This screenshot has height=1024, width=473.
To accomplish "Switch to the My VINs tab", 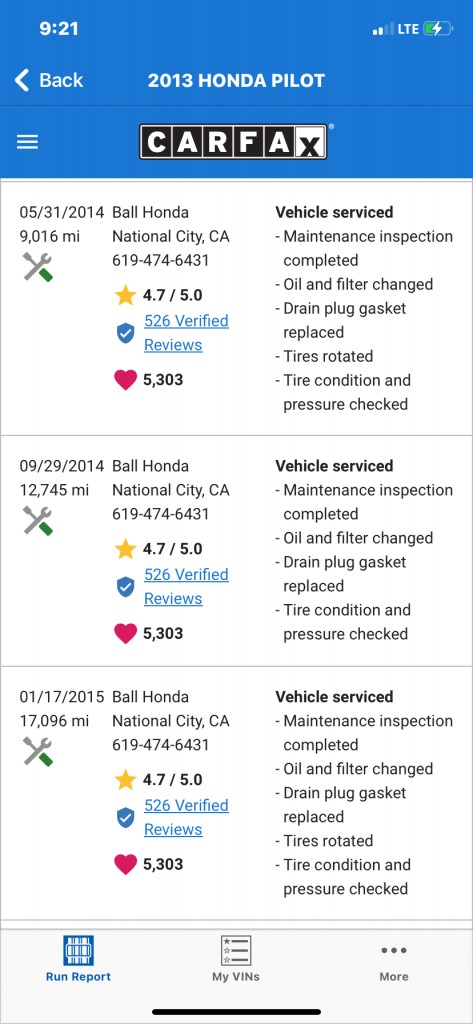I will (x=236, y=959).
